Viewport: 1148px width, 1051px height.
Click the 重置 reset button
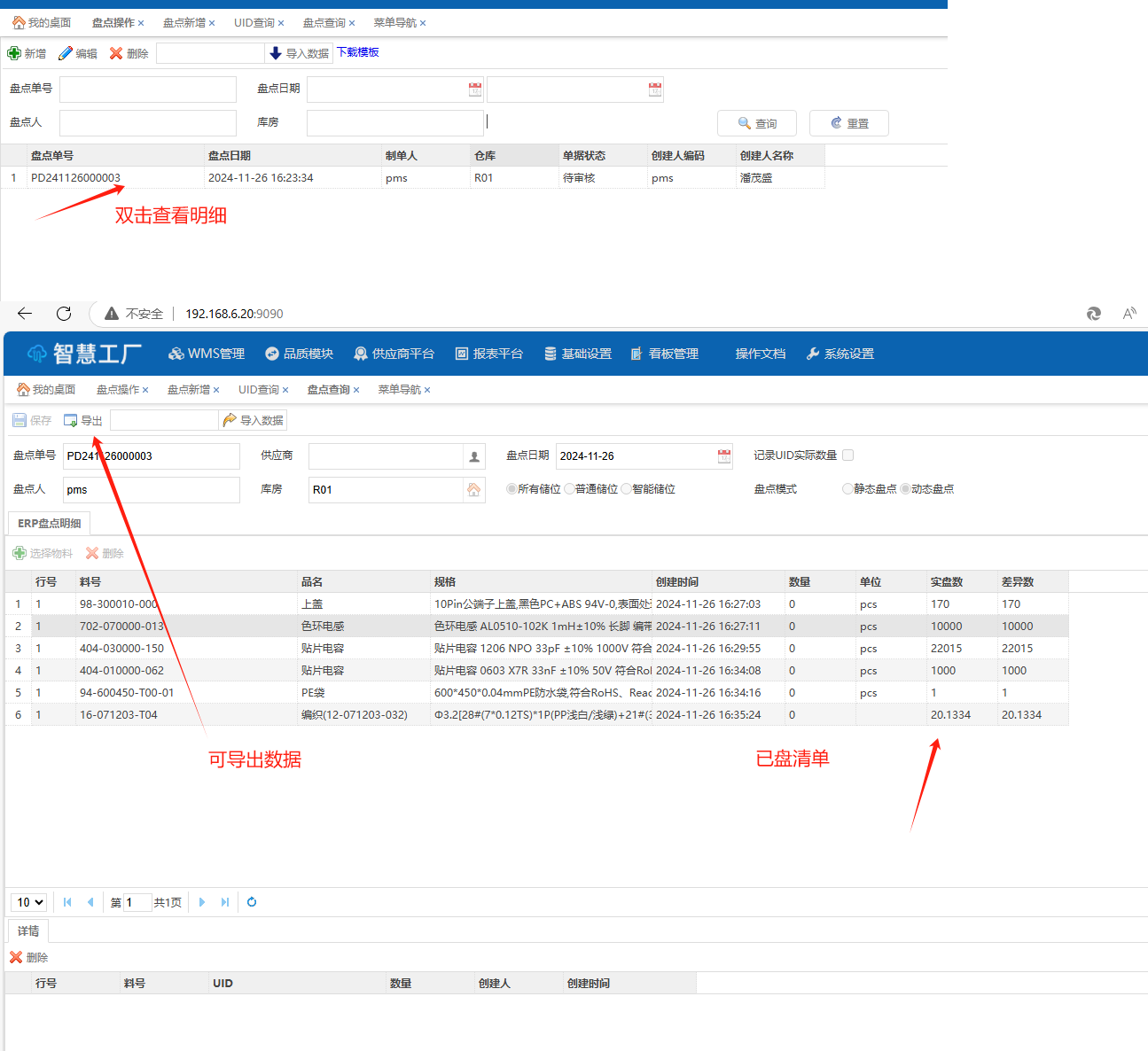click(x=849, y=123)
